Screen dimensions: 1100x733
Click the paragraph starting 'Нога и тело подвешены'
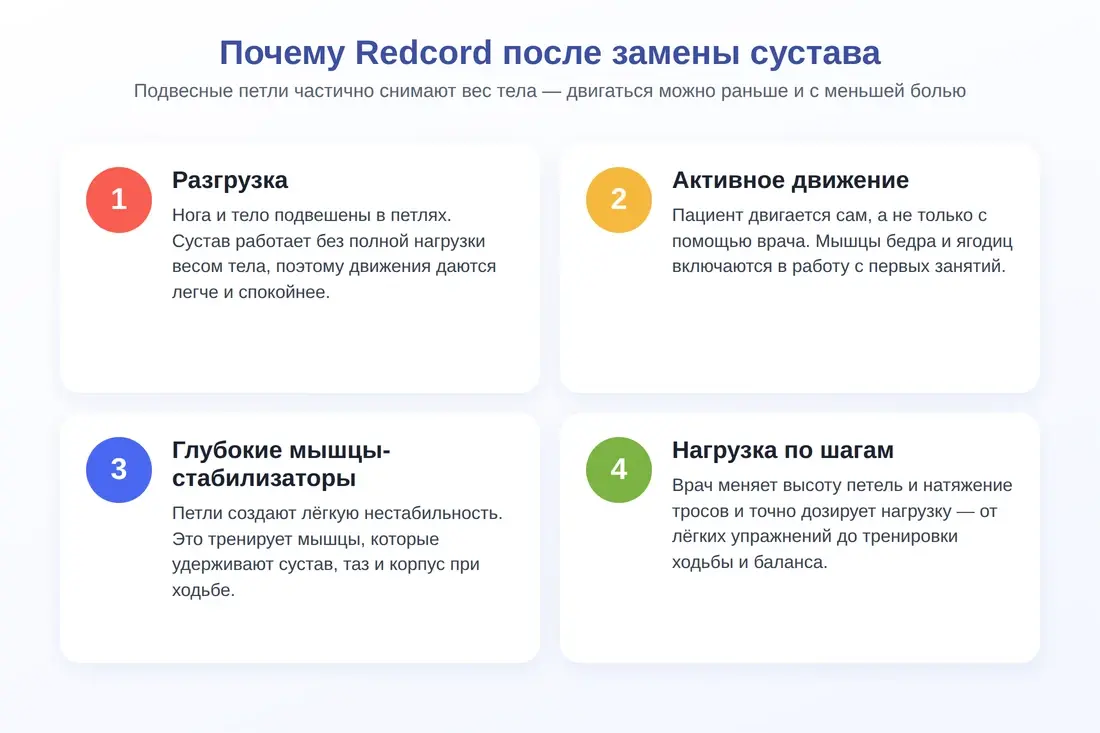click(334, 254)
